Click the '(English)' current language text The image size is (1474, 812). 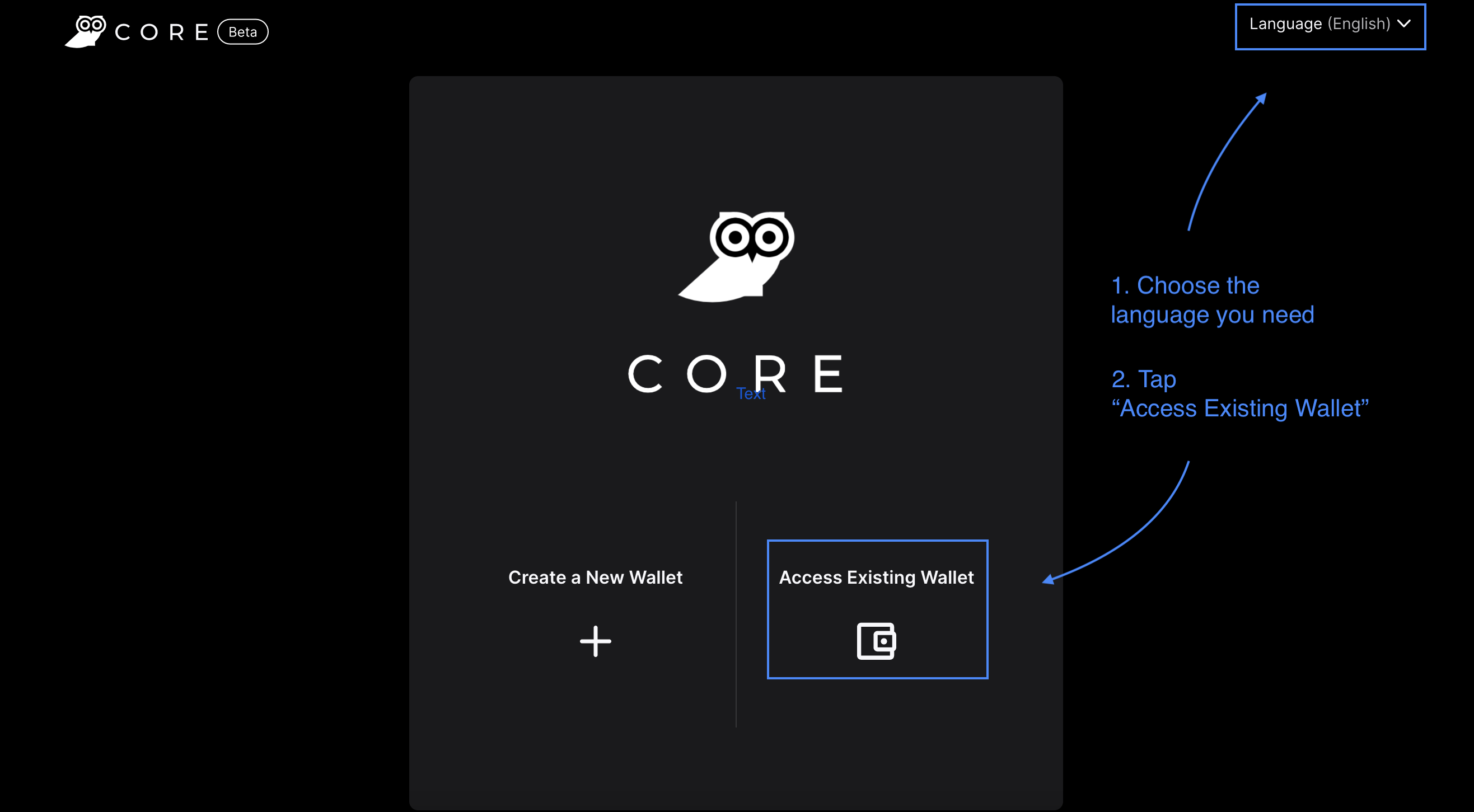tap(1359, 24)
